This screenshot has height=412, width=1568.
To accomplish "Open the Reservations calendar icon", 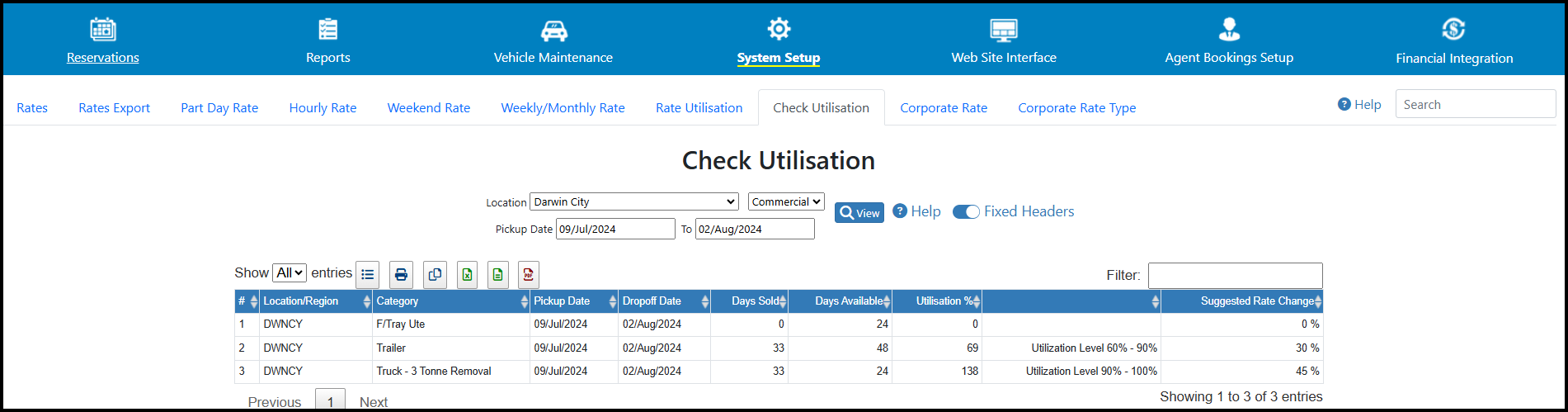I will tap(103, 30).
